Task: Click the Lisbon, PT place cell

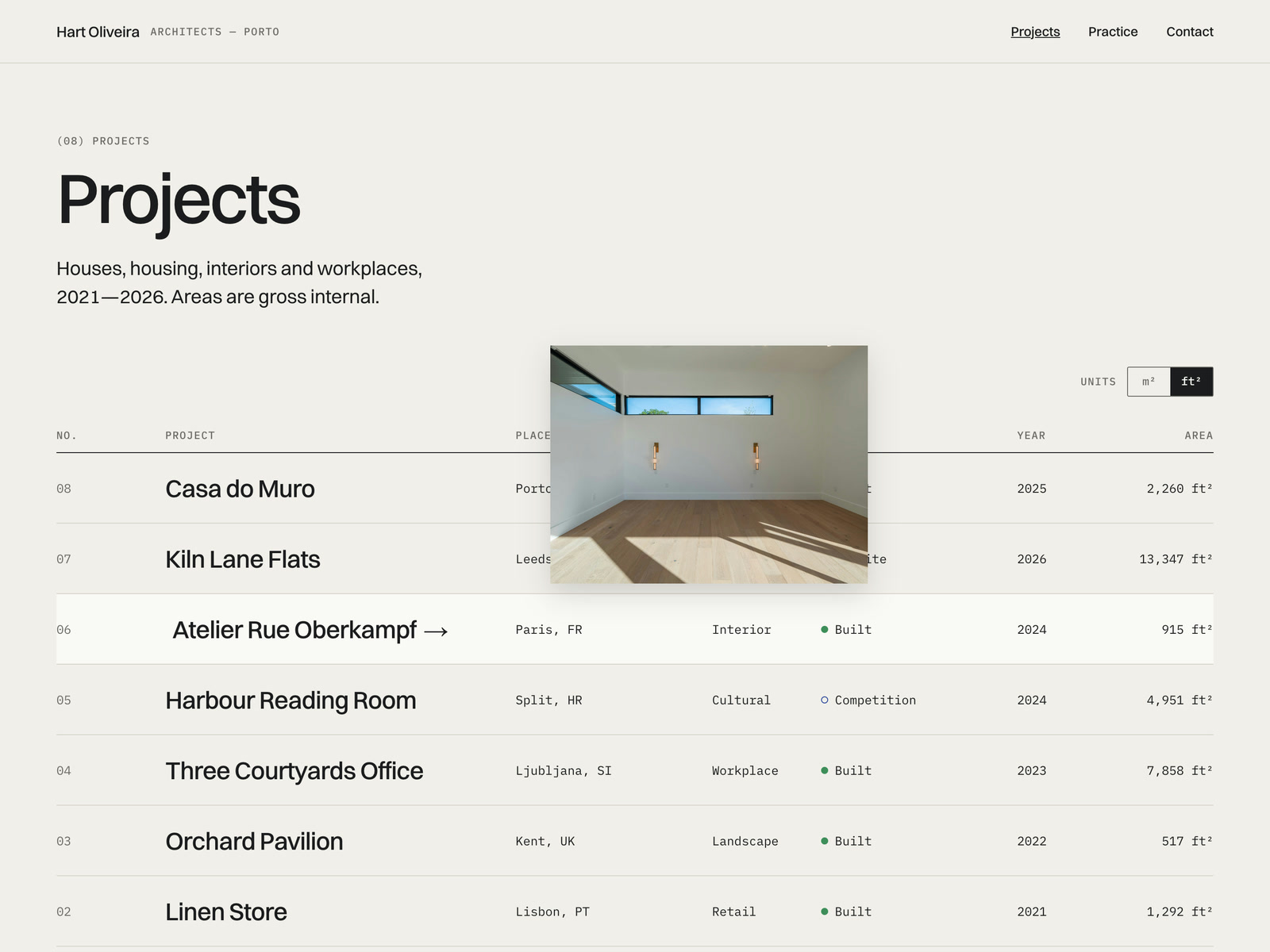Action: (552, 912)
